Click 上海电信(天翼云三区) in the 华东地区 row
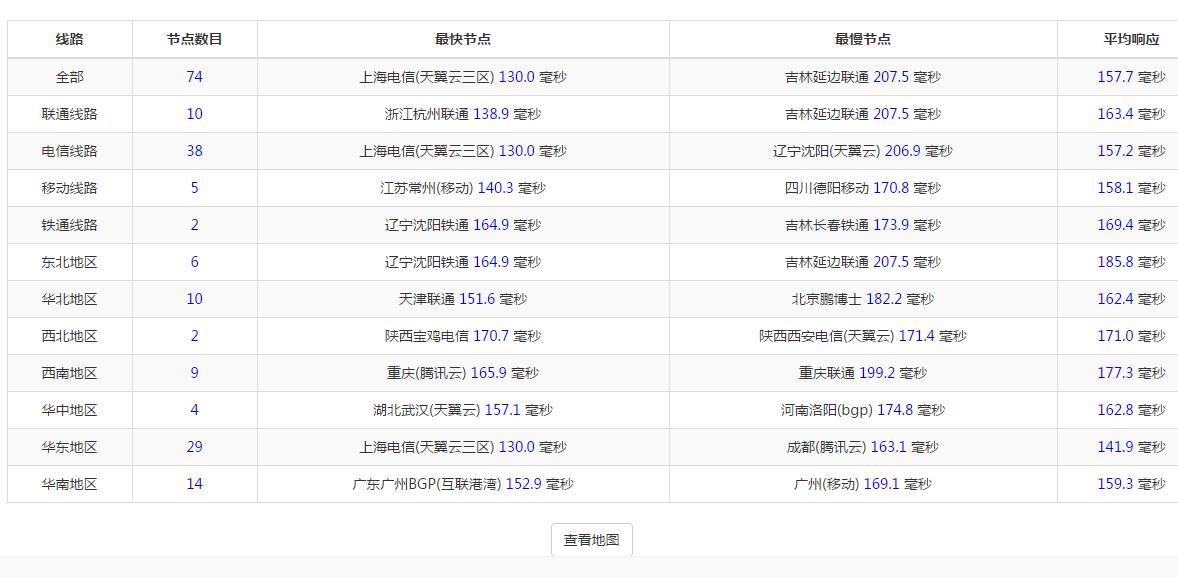 [427, 447]
